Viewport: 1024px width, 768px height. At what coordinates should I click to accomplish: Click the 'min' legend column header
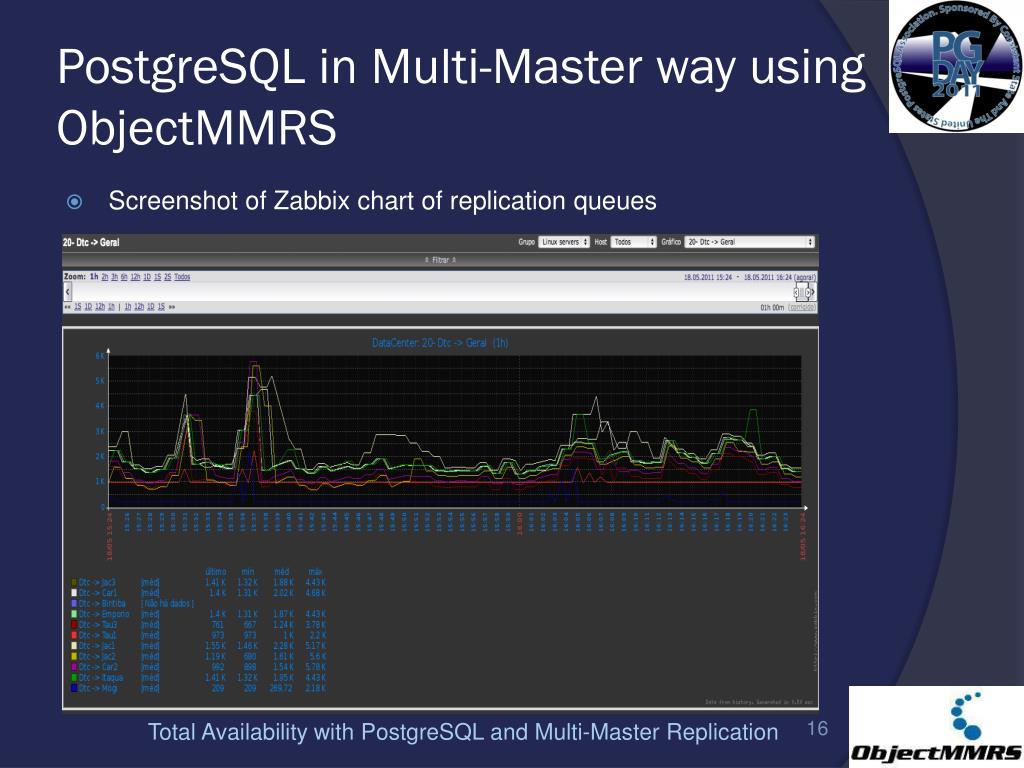248,571
